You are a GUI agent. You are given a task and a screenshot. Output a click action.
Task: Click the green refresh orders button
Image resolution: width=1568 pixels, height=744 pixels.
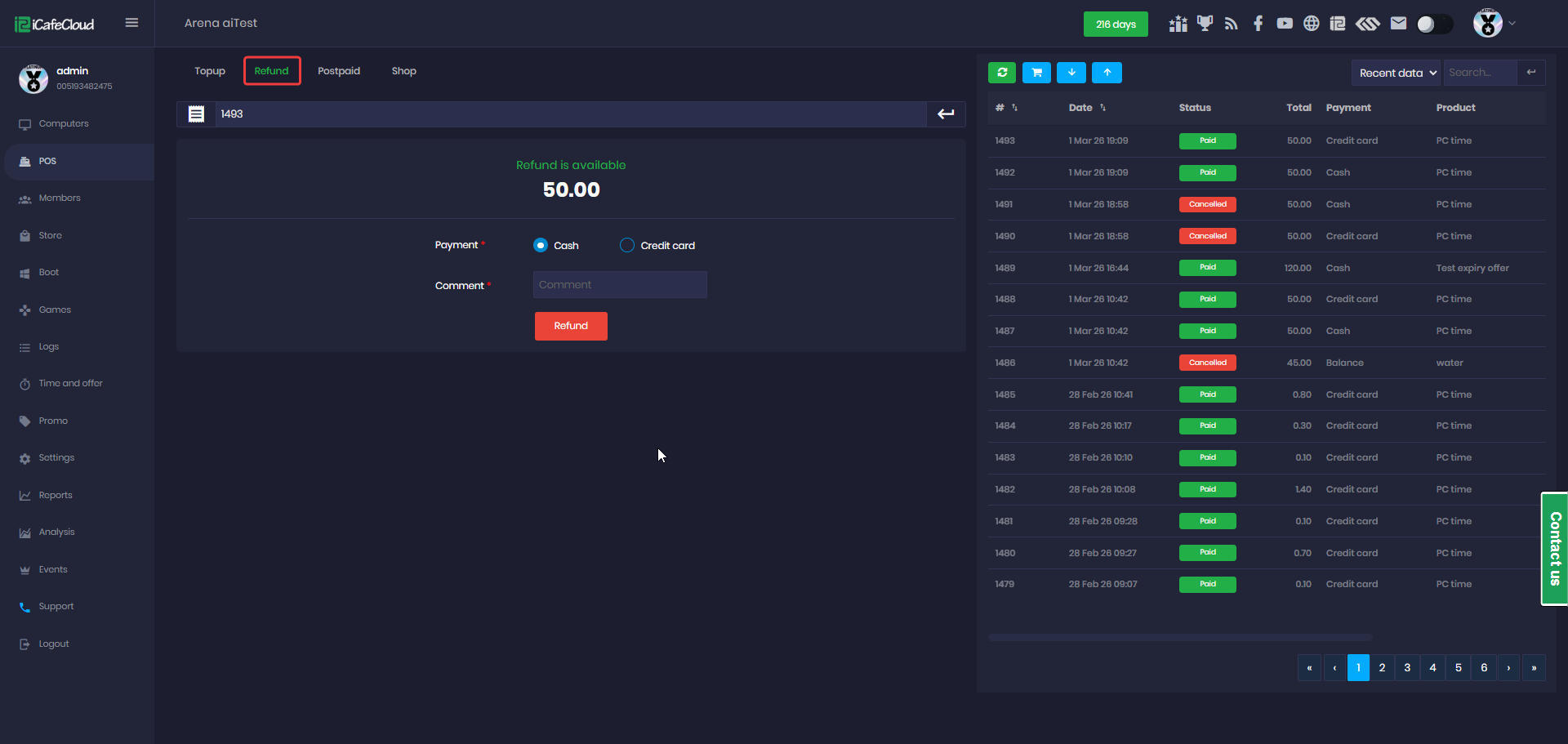pyautogui.click(x=1002, y=73)
